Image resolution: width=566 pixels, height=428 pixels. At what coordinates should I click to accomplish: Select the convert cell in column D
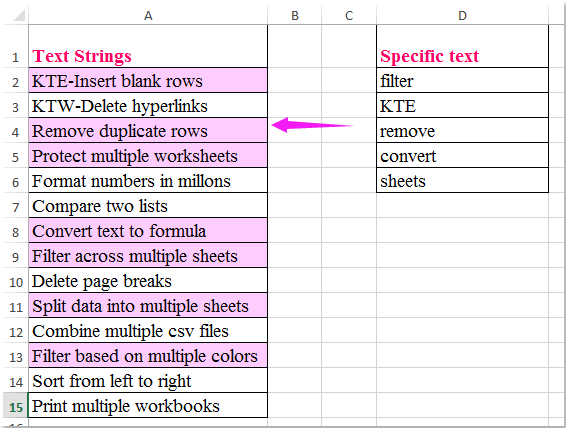[x=462, y=155]
